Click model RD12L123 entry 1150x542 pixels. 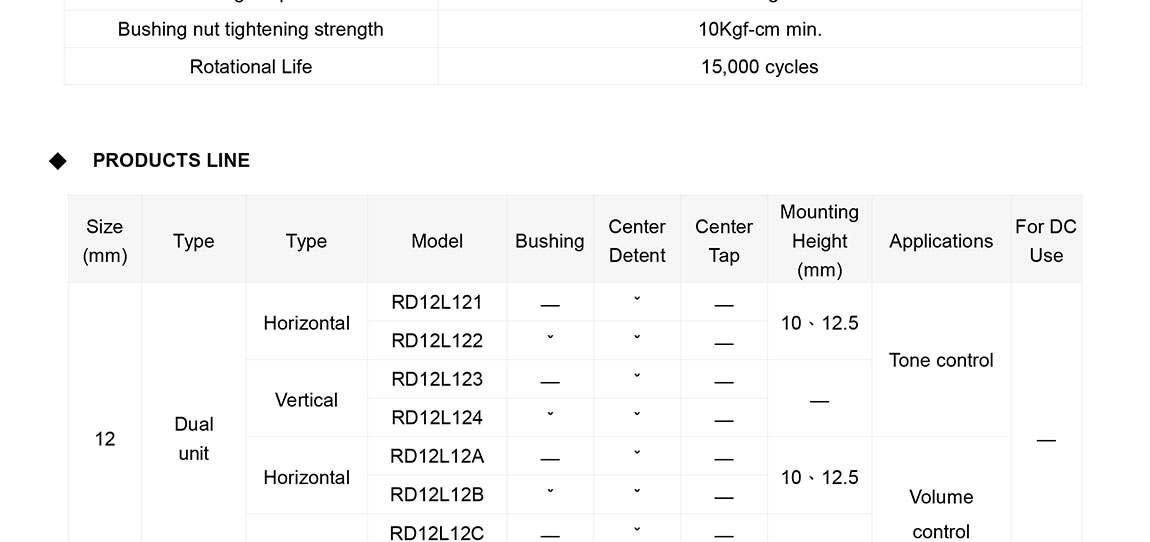437,379
